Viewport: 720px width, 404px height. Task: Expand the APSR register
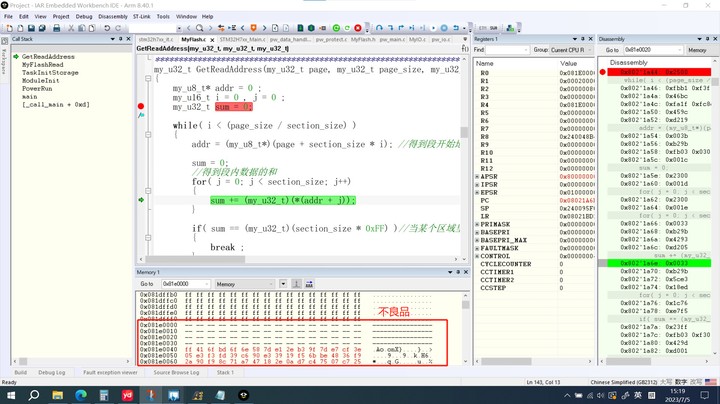(x=477, y=177)
